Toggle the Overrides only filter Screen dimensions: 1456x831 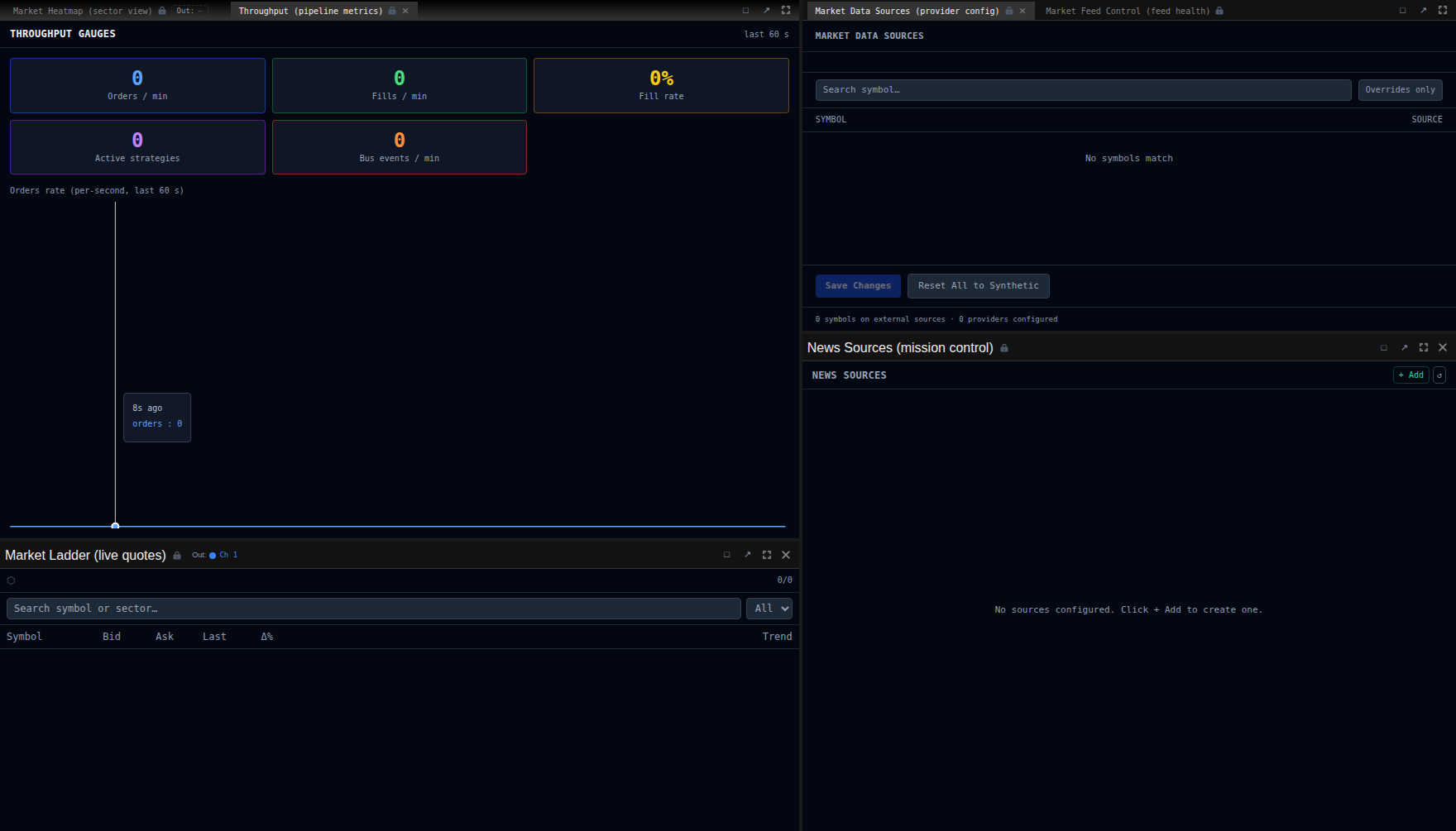click(1400, 90)
